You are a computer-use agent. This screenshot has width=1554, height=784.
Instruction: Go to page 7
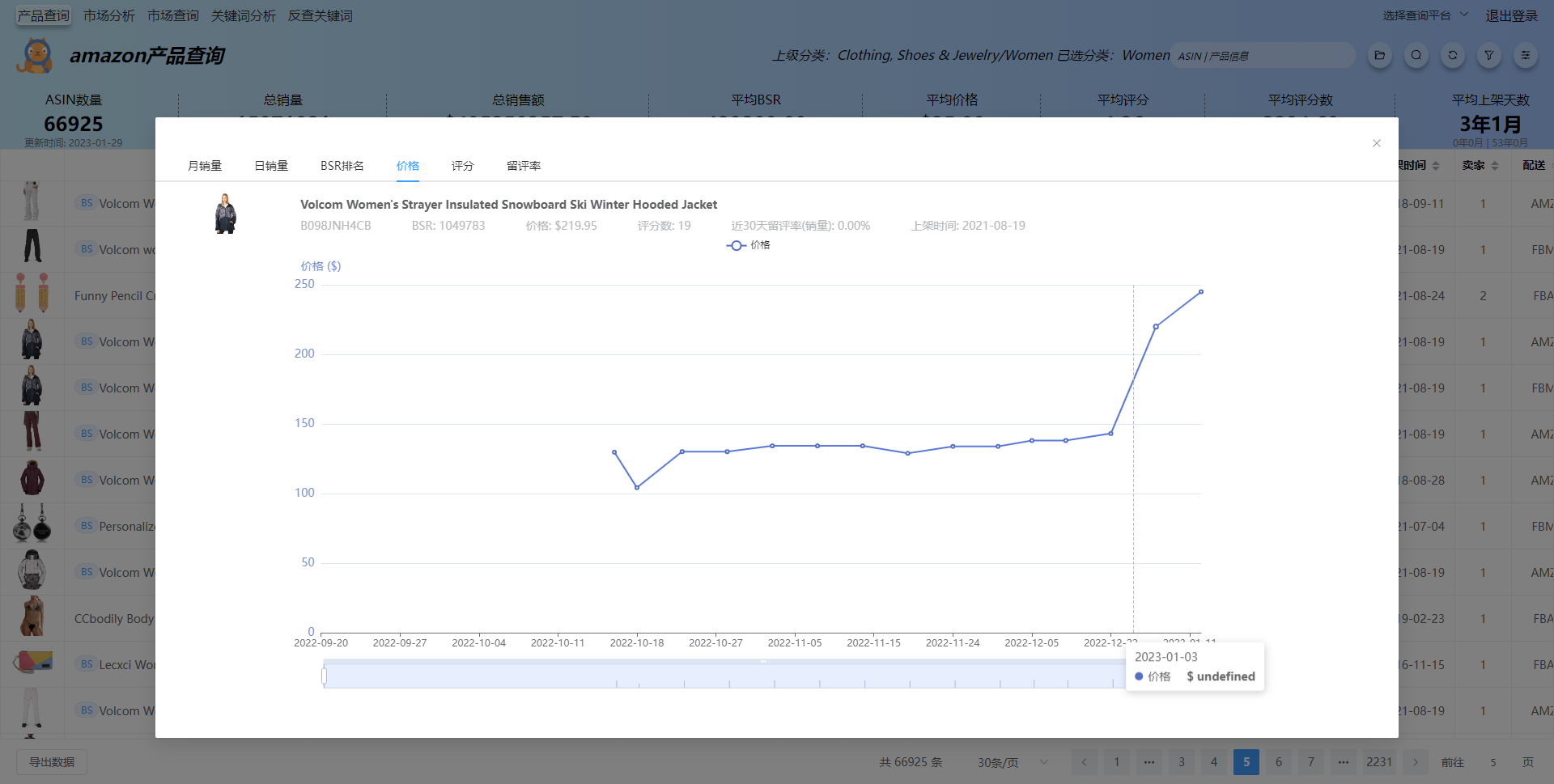(x=1311, y=762)
